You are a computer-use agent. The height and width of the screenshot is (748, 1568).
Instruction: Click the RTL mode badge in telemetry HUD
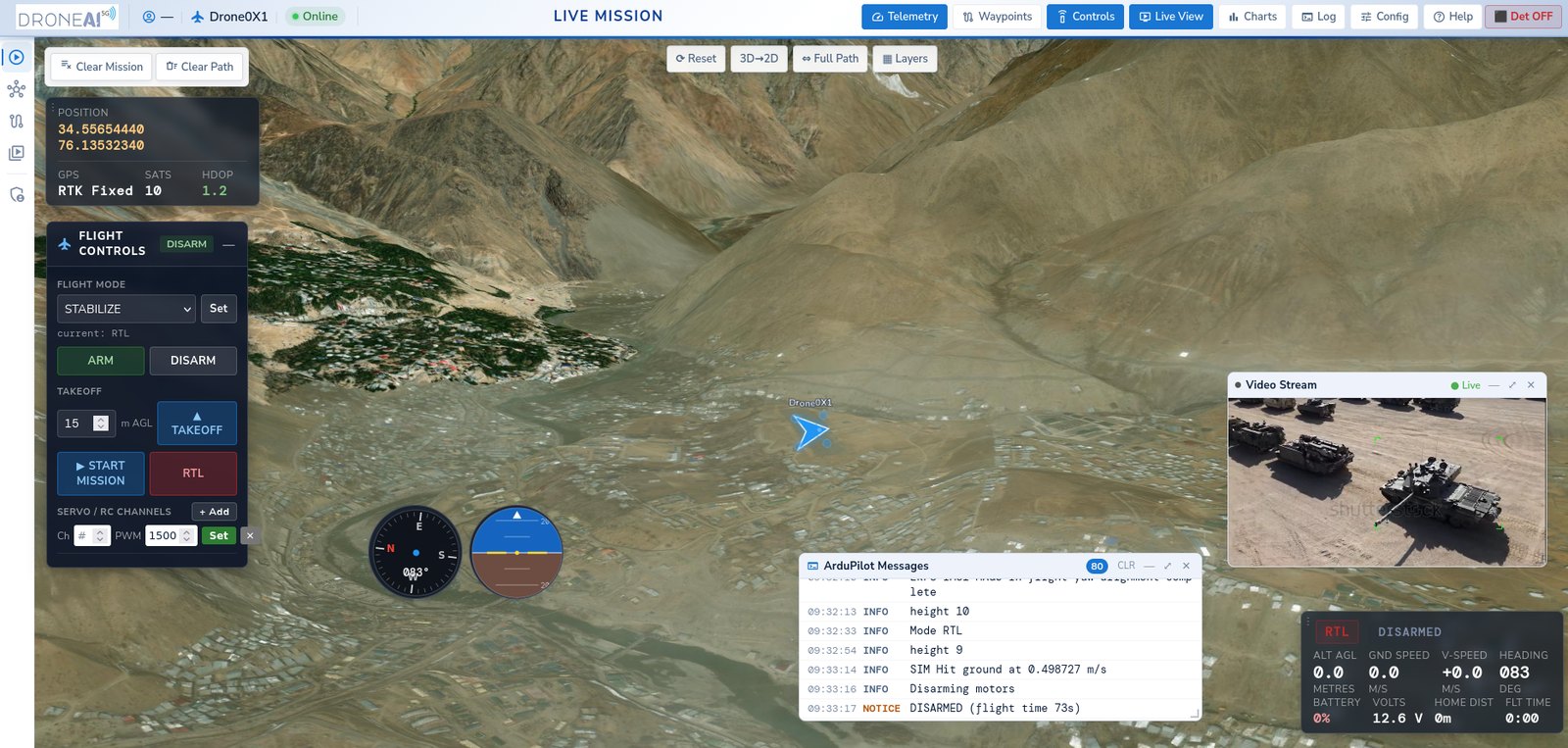tap(1337, 632)
